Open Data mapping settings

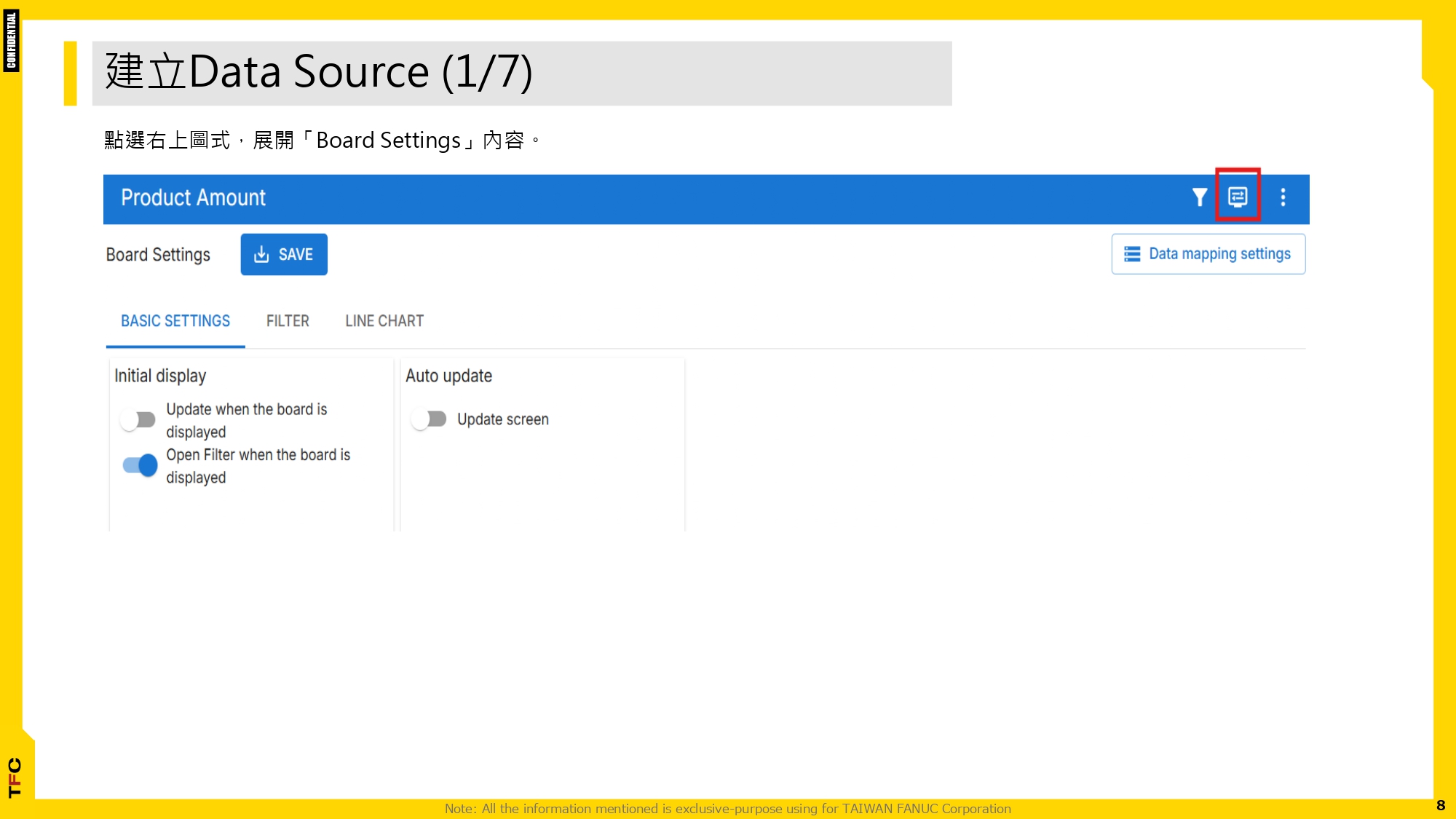1219,254
